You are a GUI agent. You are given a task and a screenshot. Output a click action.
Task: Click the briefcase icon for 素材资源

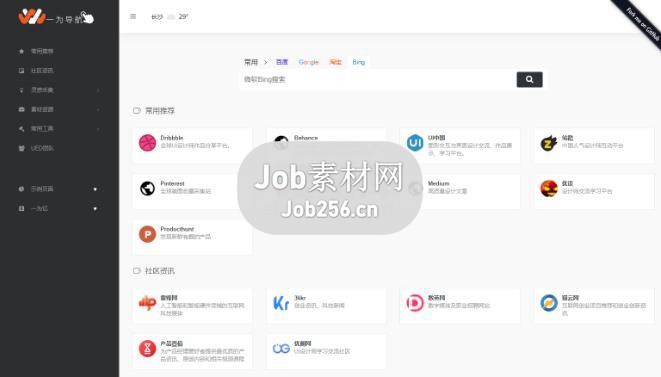[x=21, y=109]
